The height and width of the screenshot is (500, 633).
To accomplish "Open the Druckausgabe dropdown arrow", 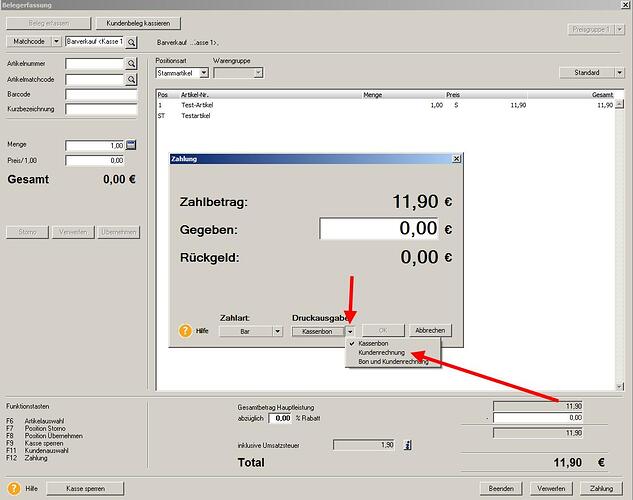I will tap(350, 331).
